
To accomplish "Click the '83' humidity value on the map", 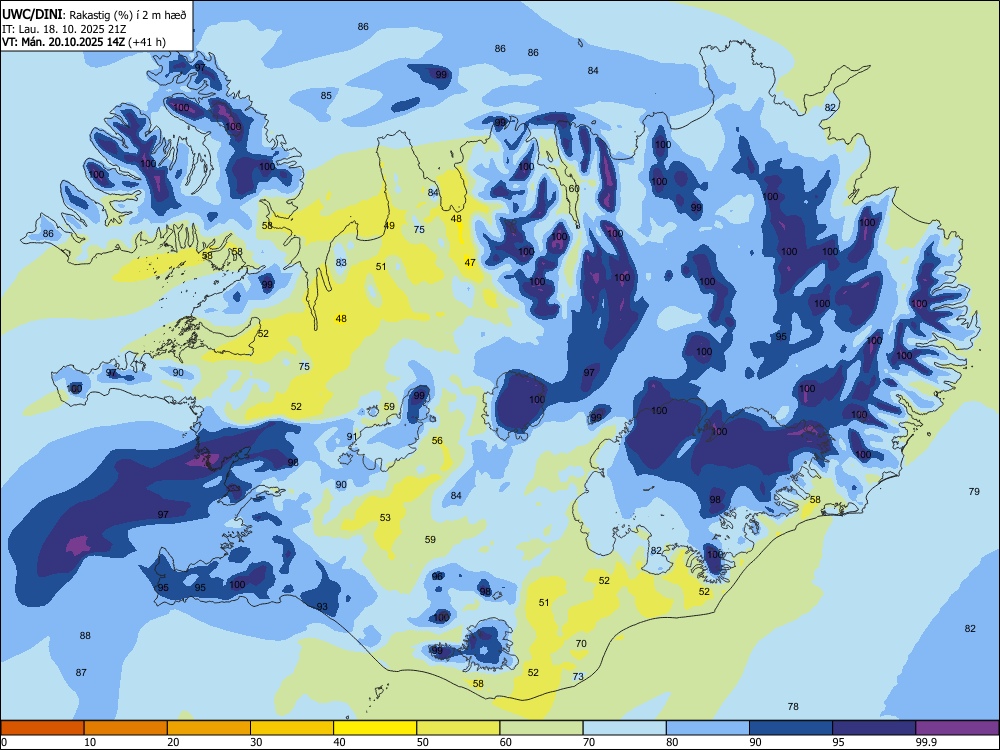I will click(x=341, y=262).
